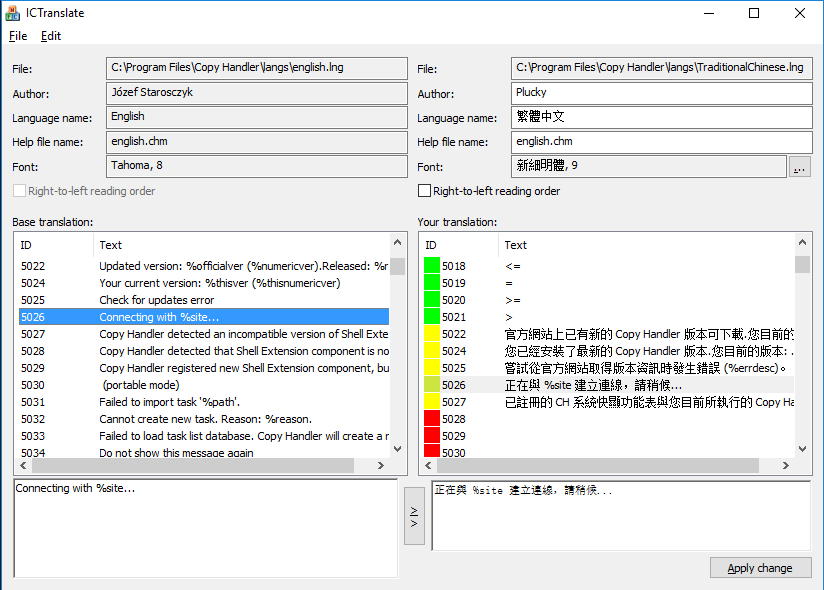
Task: Click the base text box showing Connecting with %site
Action: coord(206,528)
